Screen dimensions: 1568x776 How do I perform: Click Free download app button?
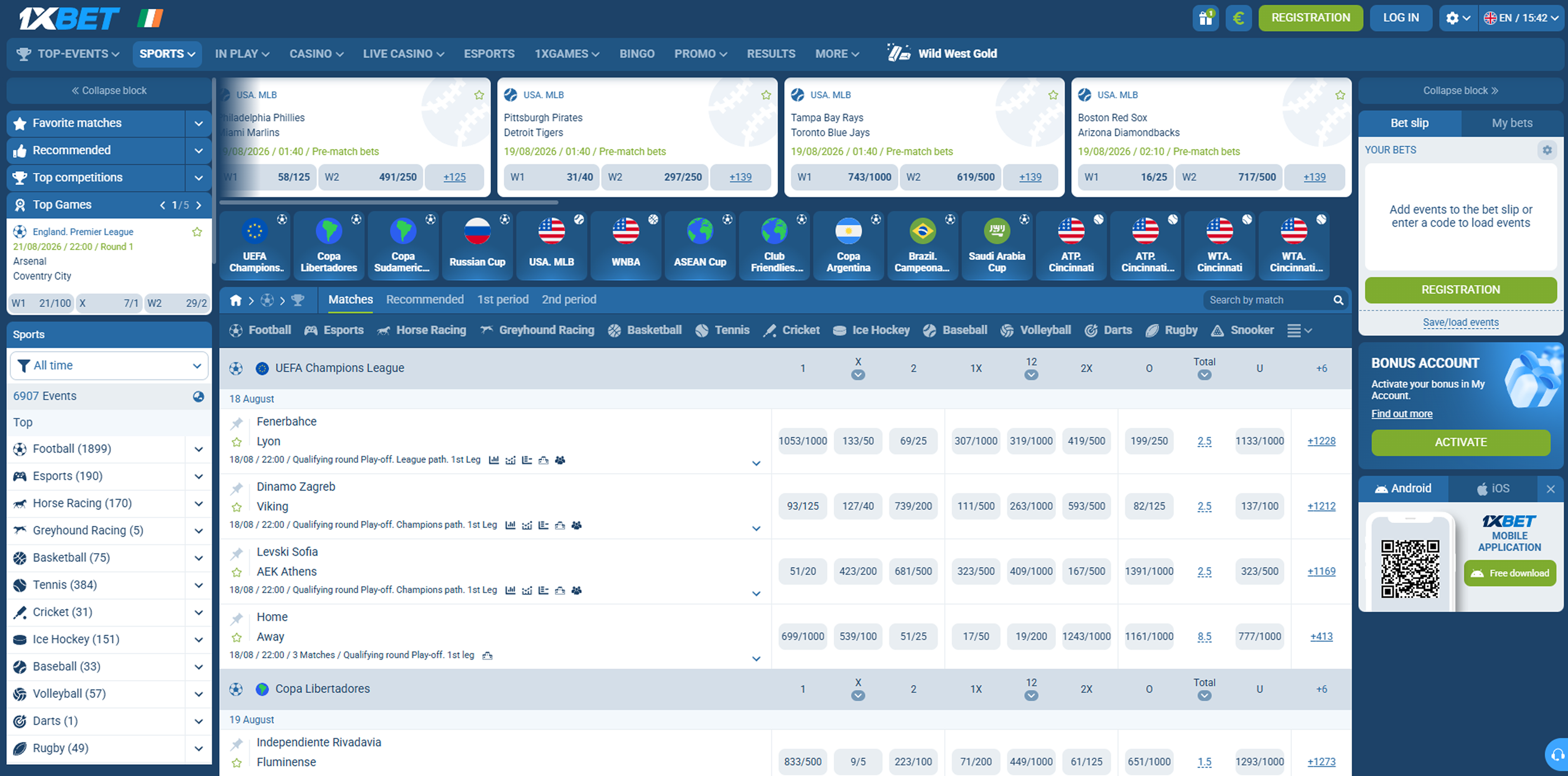coord(1509,573)
